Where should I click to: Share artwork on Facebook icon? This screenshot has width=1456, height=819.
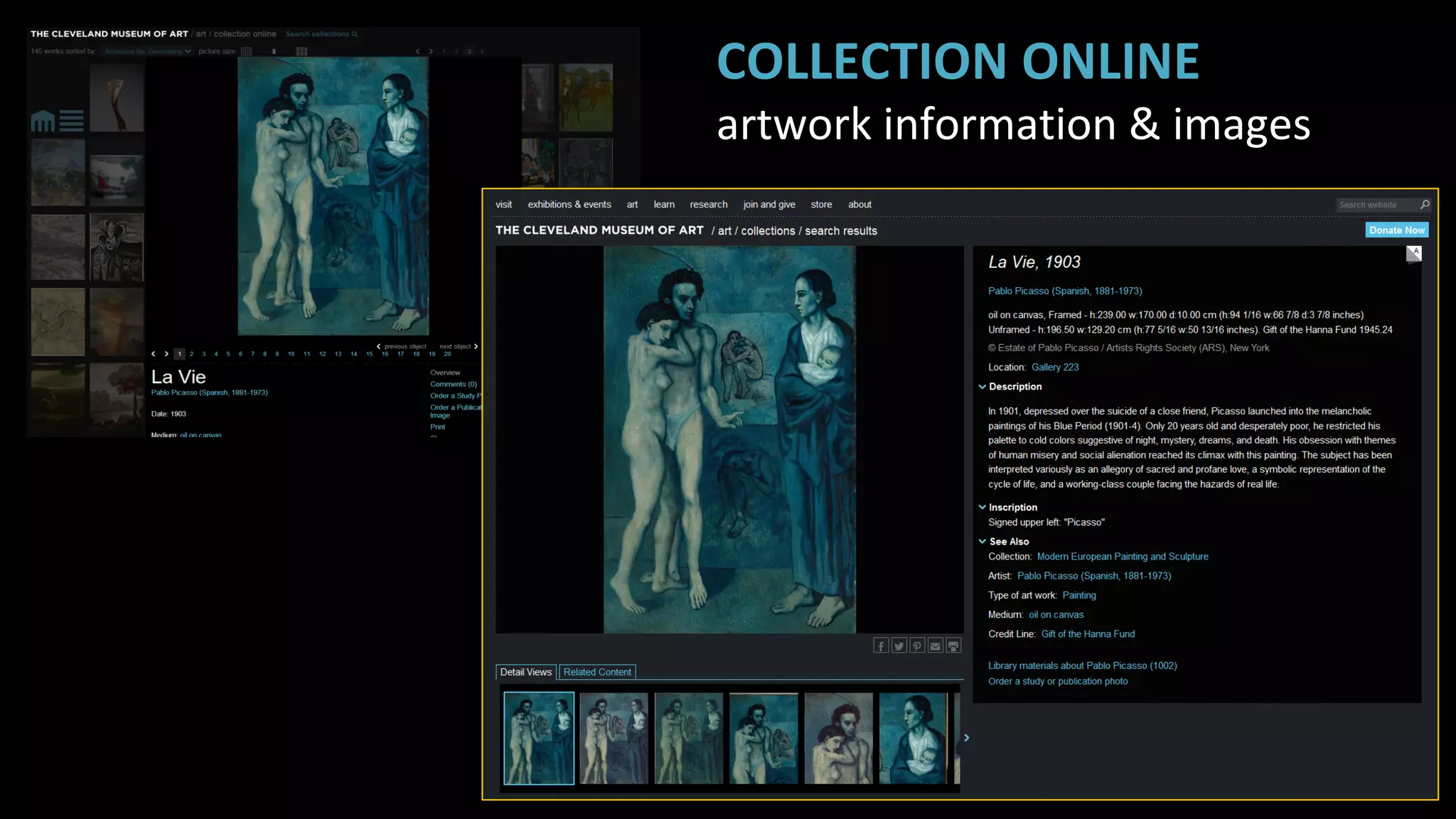[x=881, y=646]
